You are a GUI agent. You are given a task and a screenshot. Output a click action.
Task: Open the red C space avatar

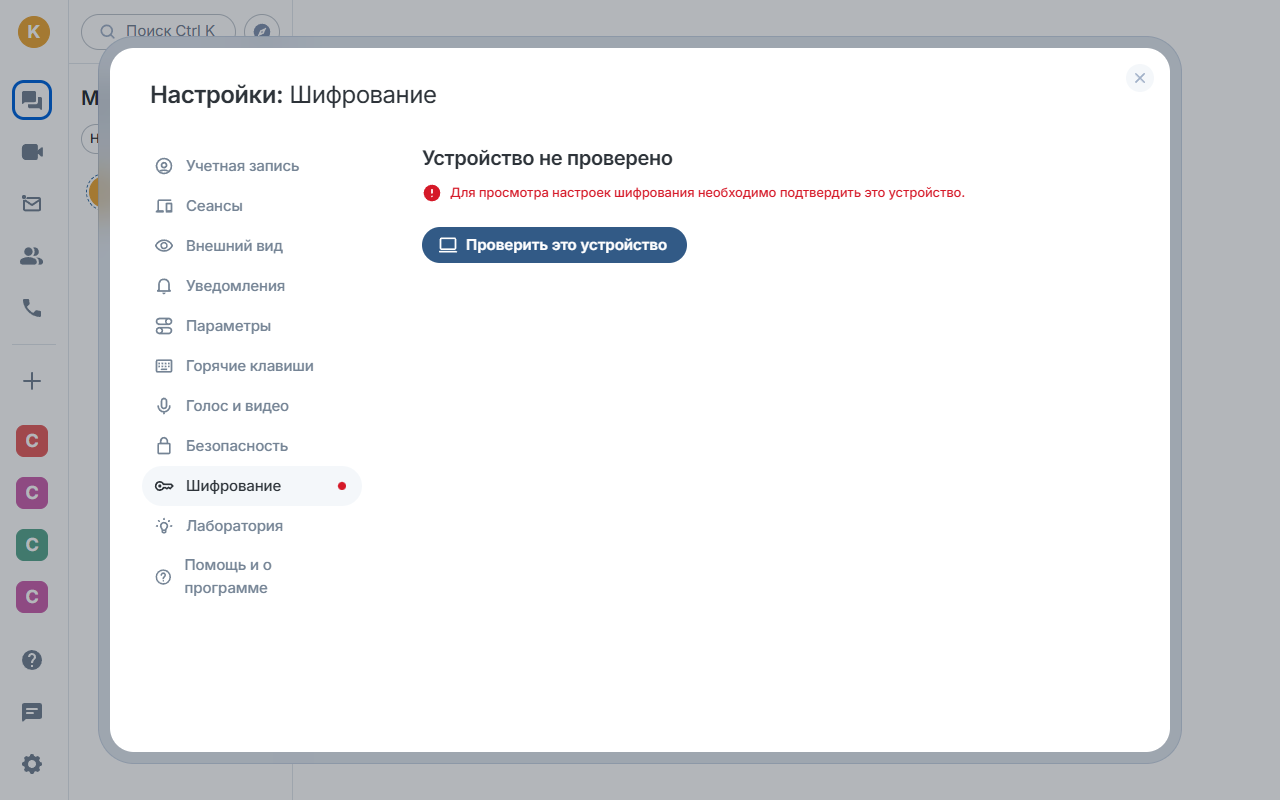32,441
